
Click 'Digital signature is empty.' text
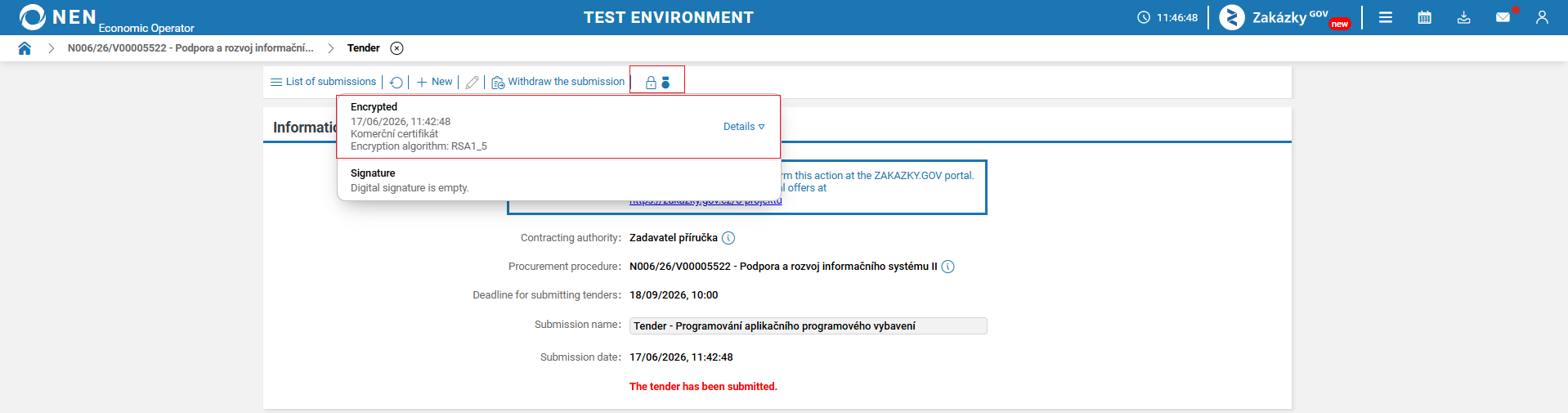pos(410,188)
